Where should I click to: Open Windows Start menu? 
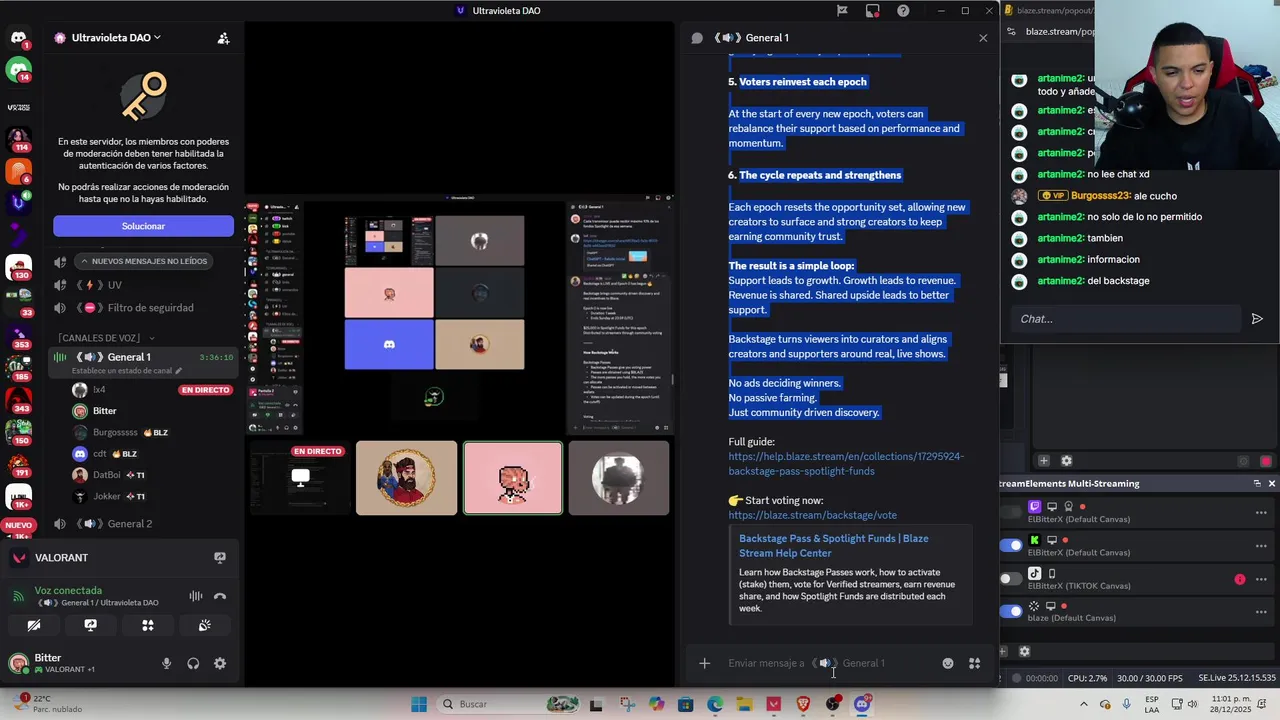(419, 704)
